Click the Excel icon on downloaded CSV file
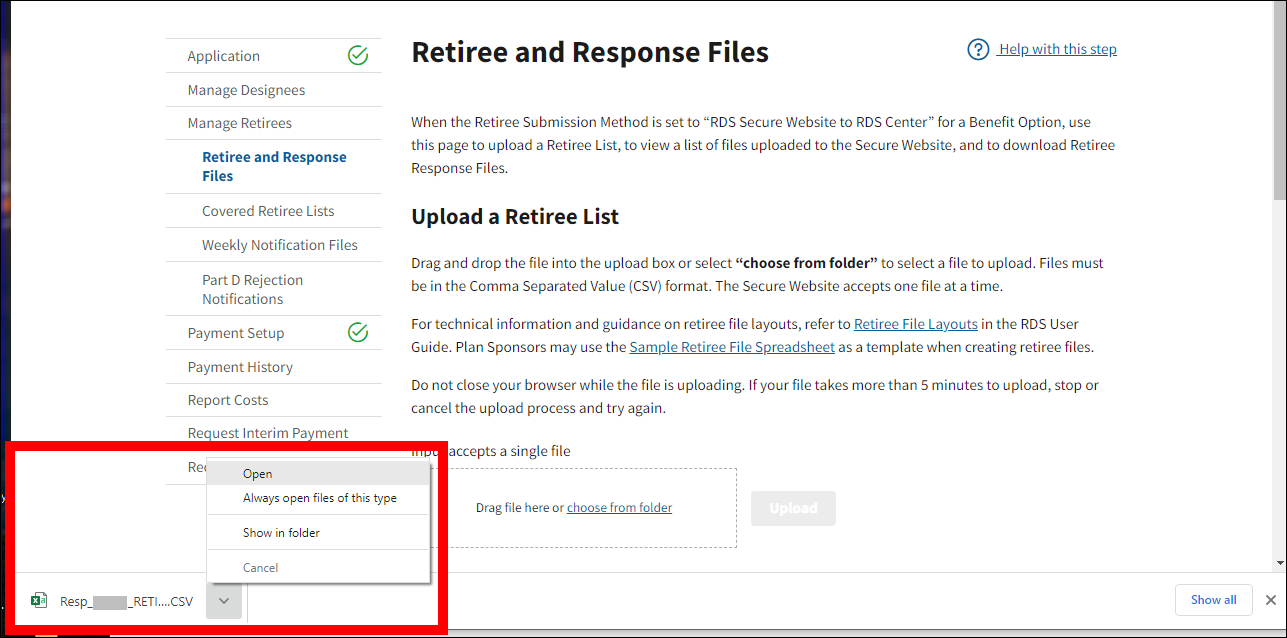The width and height of the screenshot is (1287, 638). 39,601
